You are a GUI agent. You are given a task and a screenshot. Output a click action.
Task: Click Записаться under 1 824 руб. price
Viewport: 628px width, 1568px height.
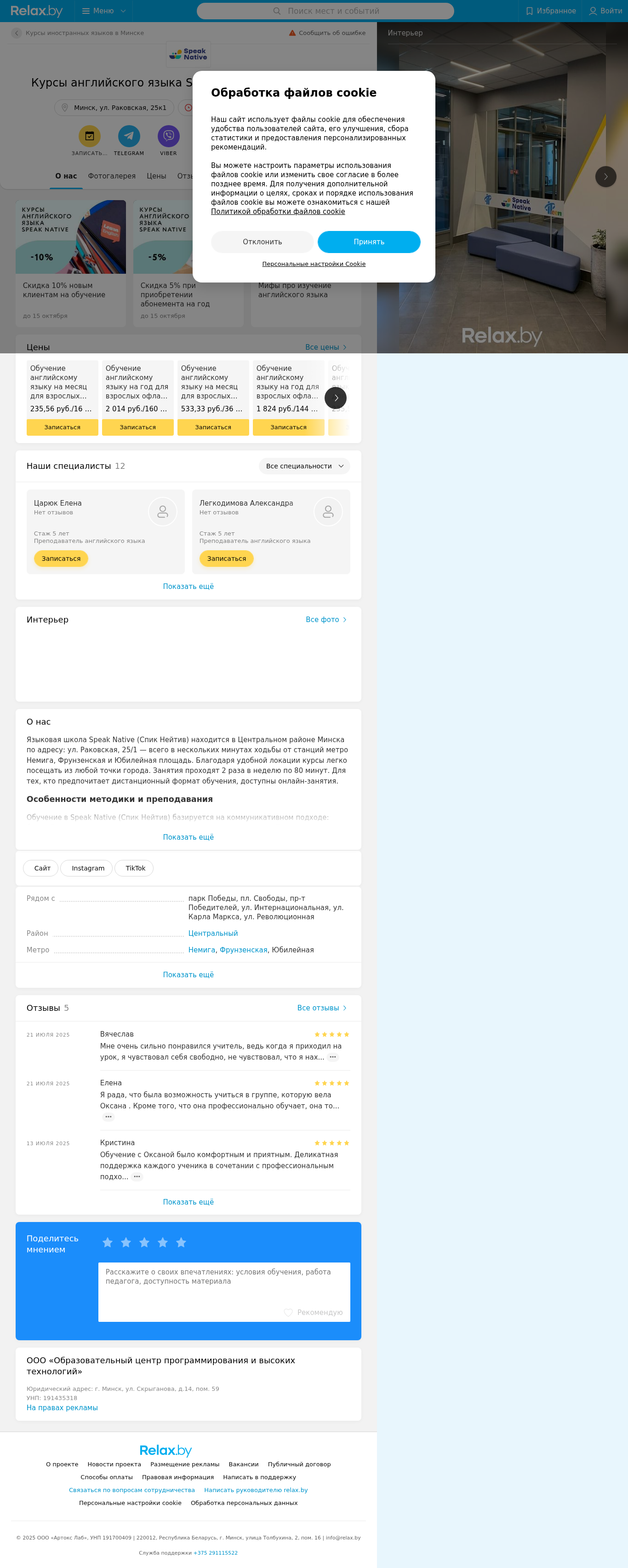[288, 427]
